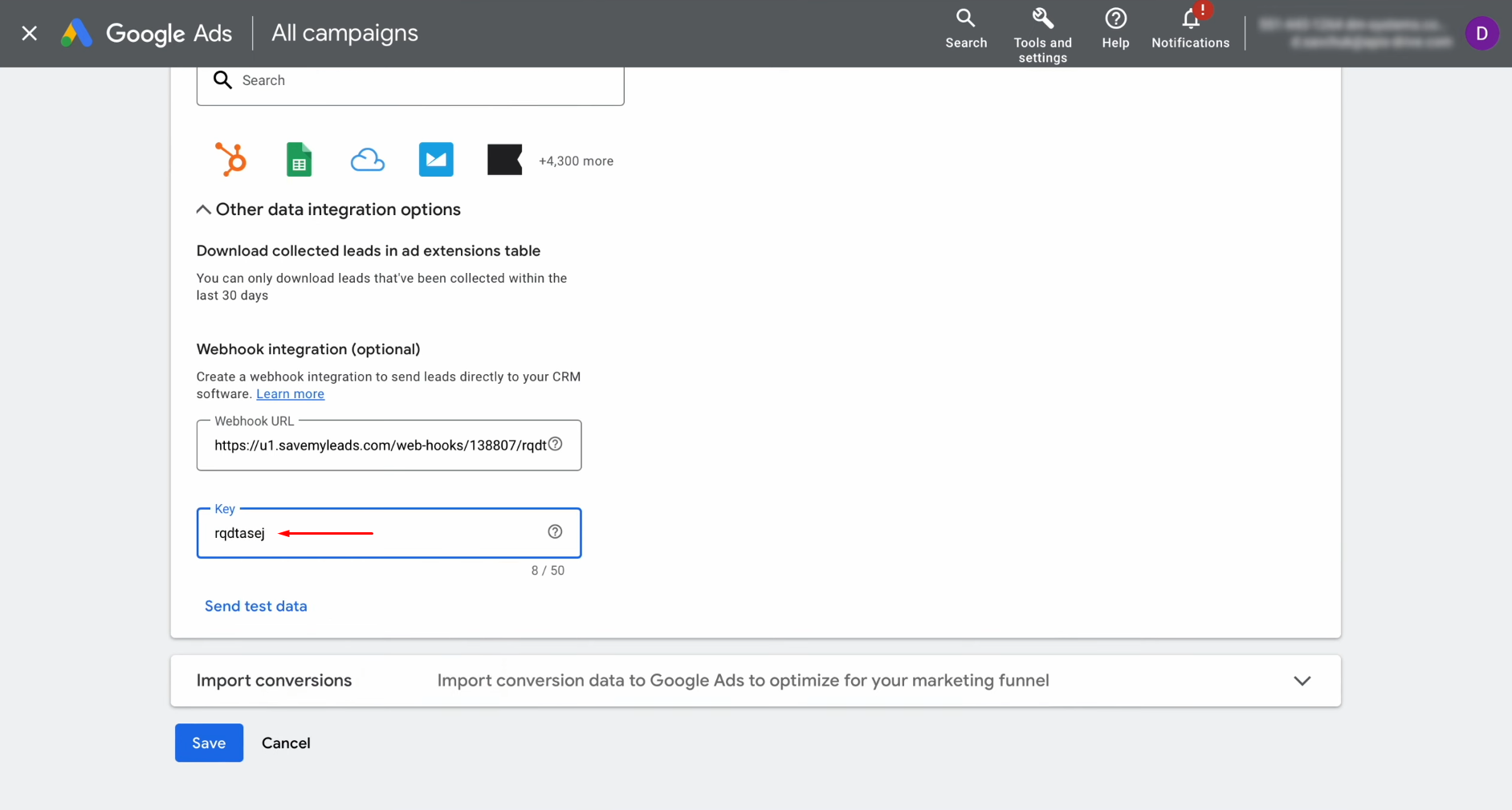Click the Key input field
This screenshot has width=1512, height=810.
click(x=389, y=533)
